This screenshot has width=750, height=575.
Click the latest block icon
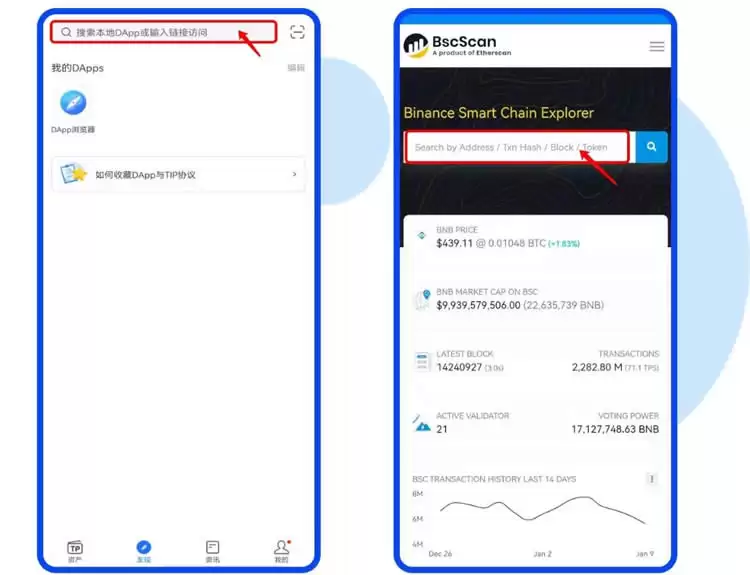(x=422, y=362)
